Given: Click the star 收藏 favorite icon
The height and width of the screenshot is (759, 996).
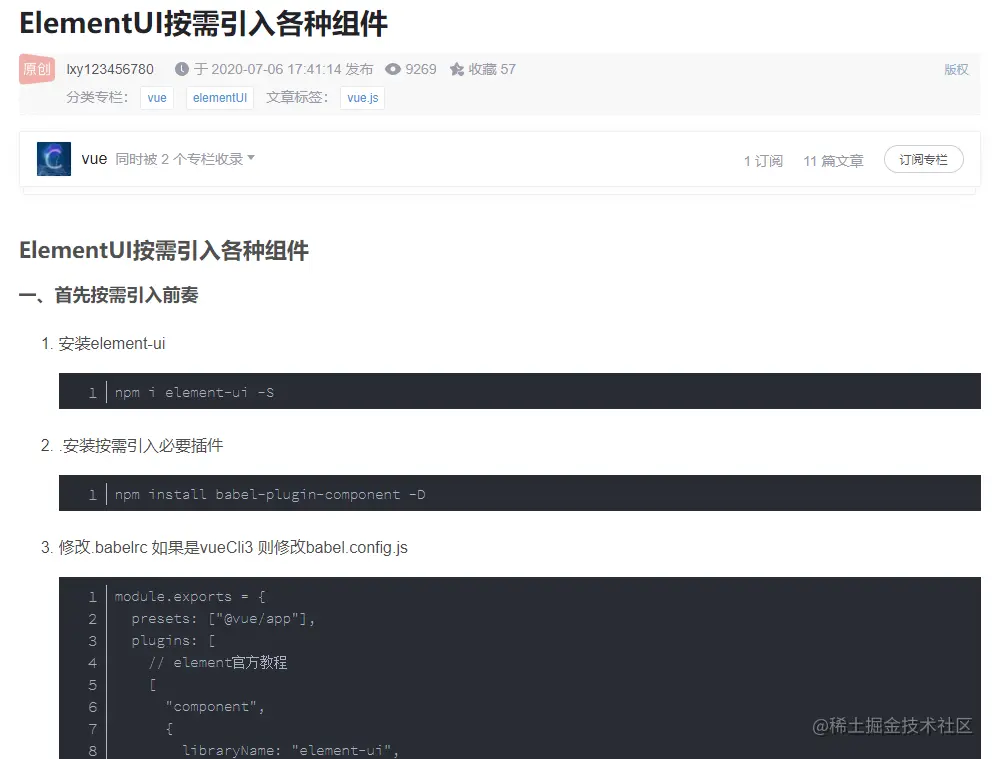Looking at the screenshot, I should 457,69.
